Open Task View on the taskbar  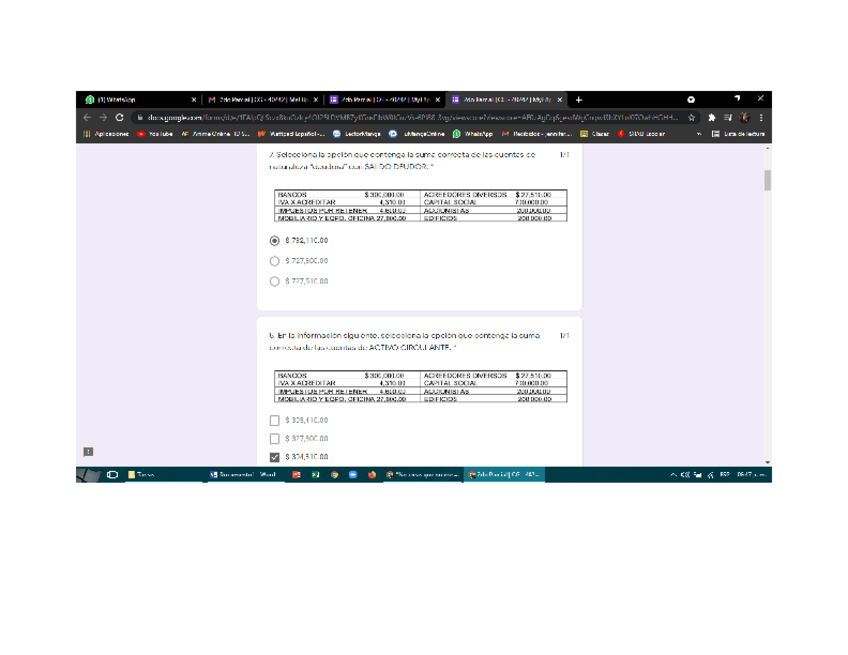[112, 475]
